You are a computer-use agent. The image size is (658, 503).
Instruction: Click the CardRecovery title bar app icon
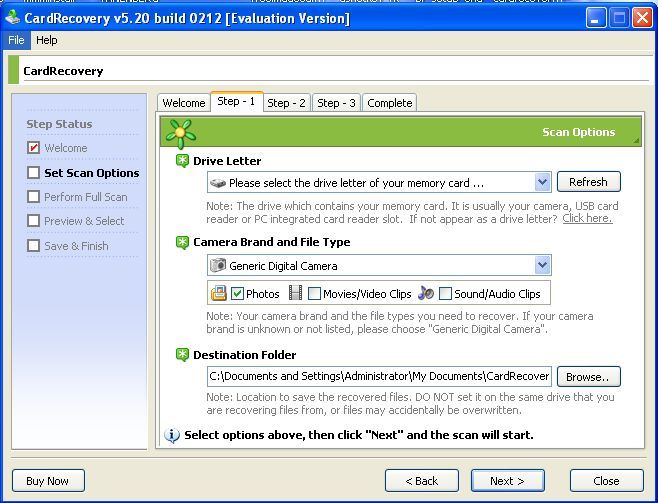coord(13,18)
